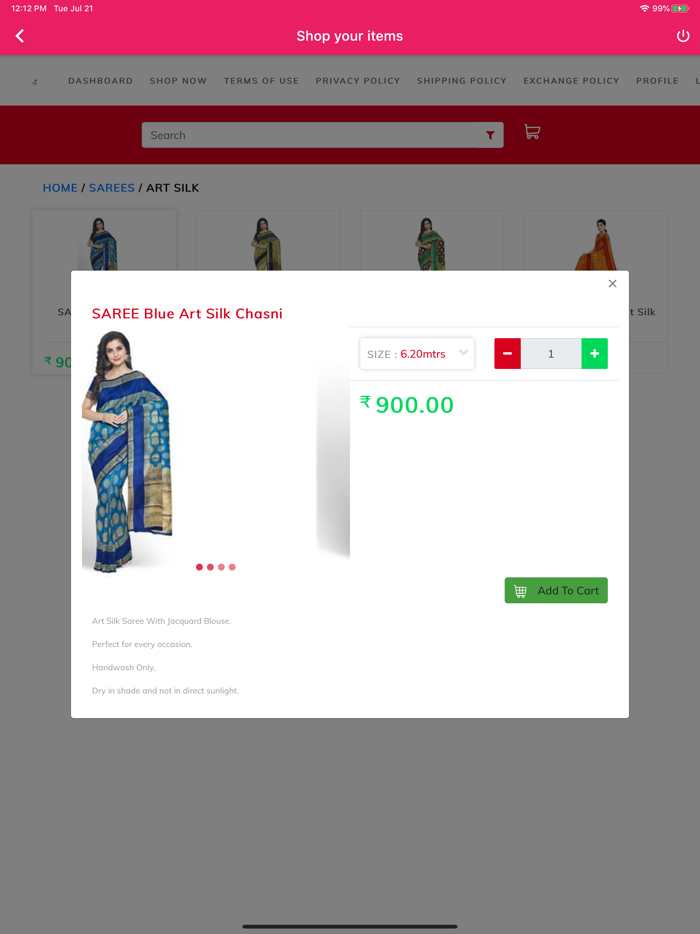Viewport: 700px width, 934px height.
Task: Tap the back arrow in header
Action: (20, 36)
